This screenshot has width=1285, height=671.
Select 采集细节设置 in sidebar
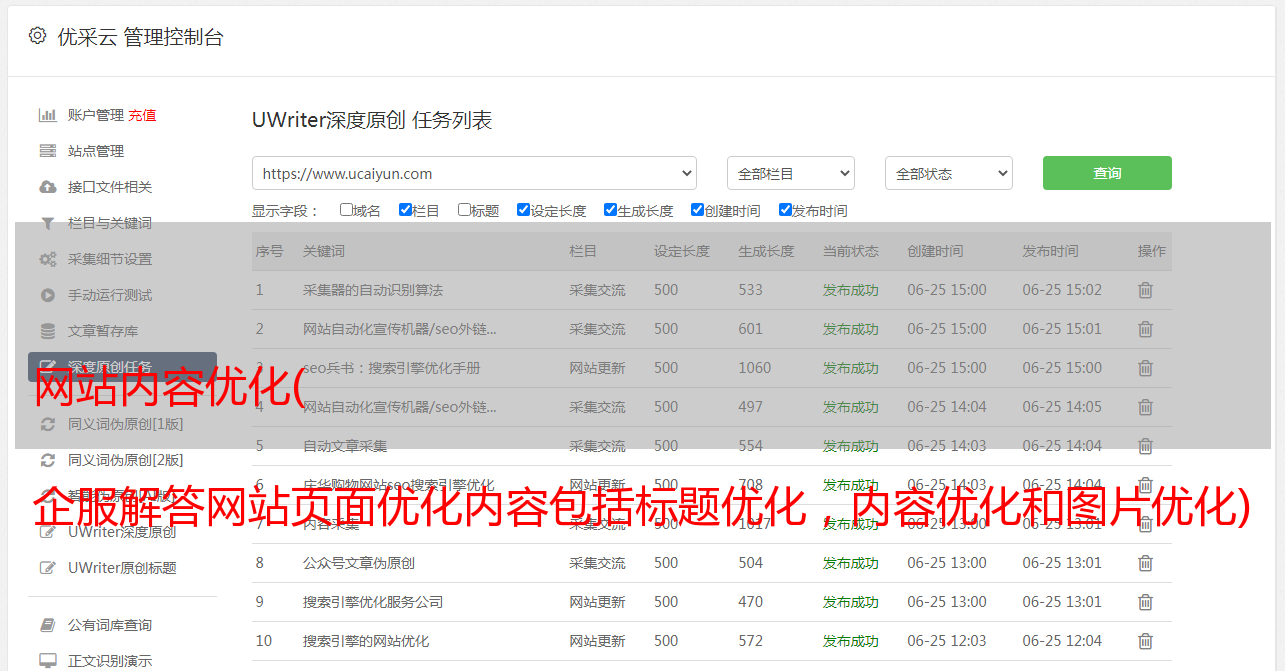[x=110, y=259]
